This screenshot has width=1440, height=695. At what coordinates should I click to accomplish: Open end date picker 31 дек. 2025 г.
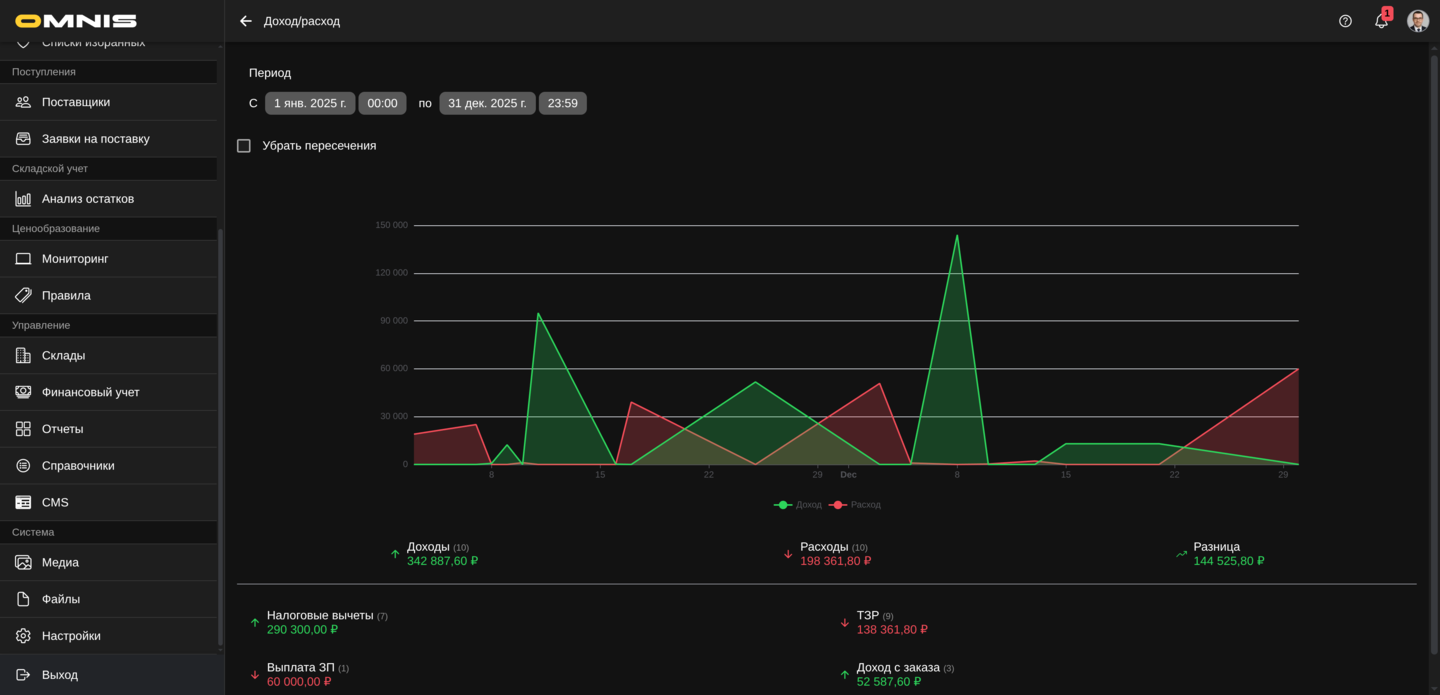(487, 103)
